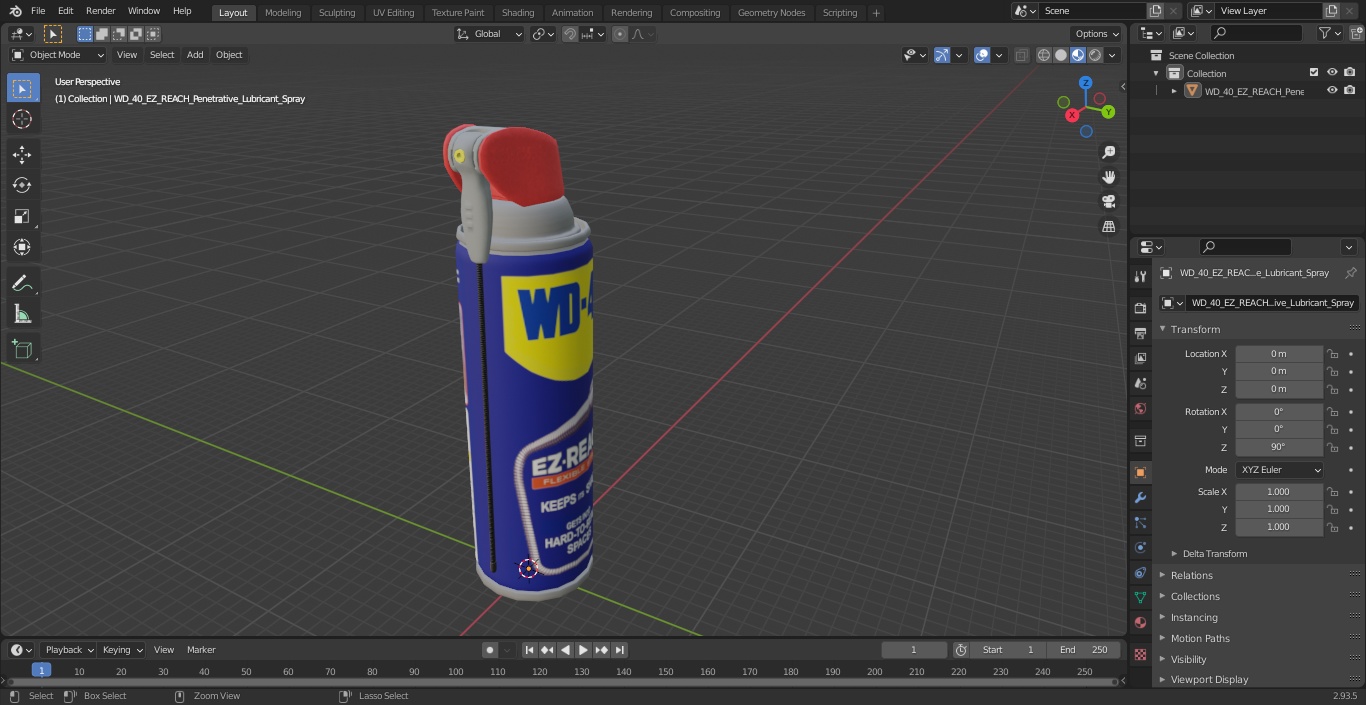This screenshot has height=705, width=1366.
Task: Open the Tool properties tab
Action: click(1140, 277)
